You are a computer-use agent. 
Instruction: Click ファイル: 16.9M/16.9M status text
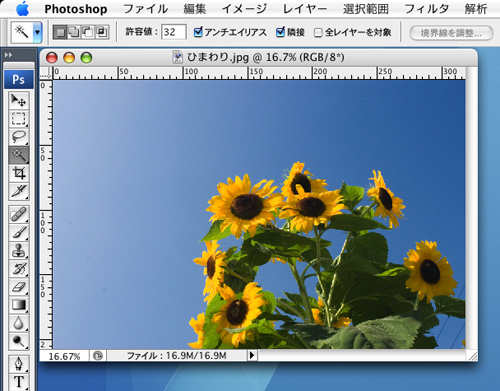[x=176, y=356]
